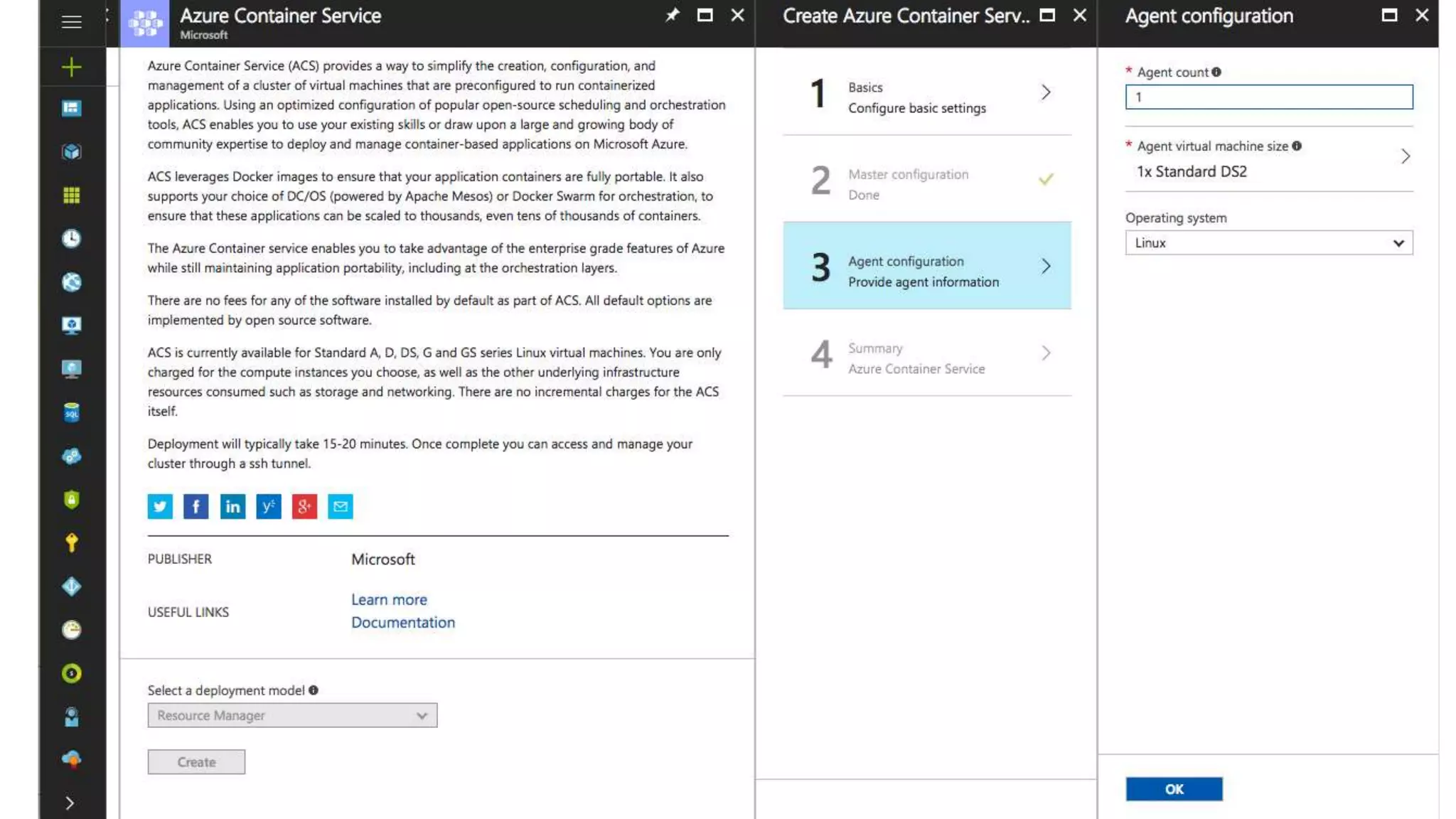1456x819 pixels.
Task: Click the clock Recent icon in the sidebar
Action: pos(71,238)
